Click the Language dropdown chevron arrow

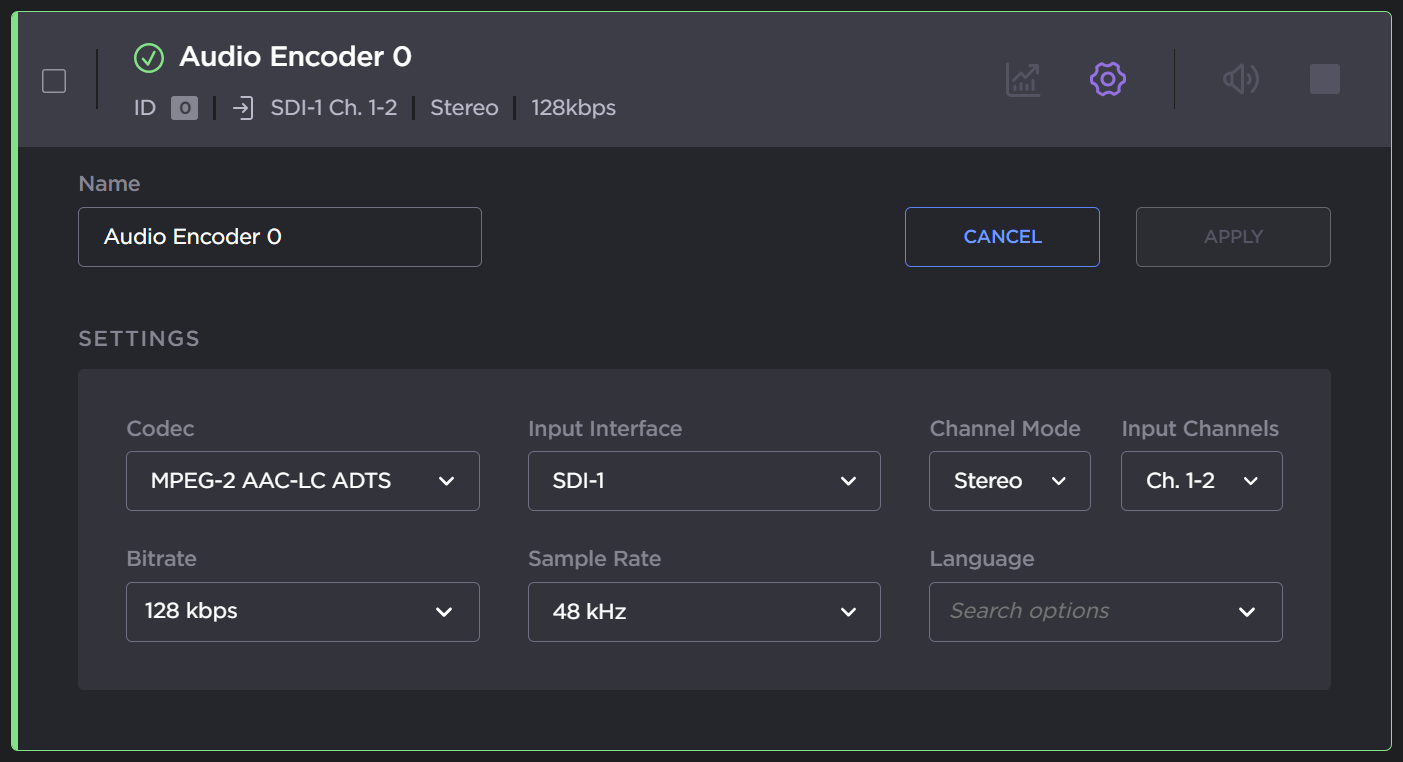coord(1247,612)
